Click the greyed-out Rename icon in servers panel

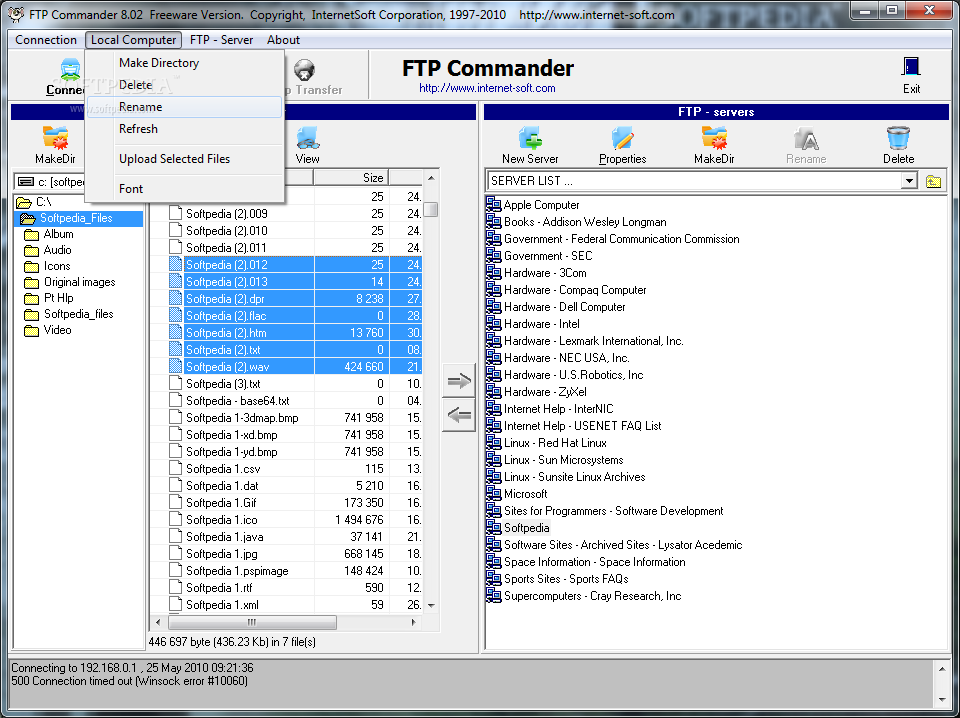tap(806, 138)
